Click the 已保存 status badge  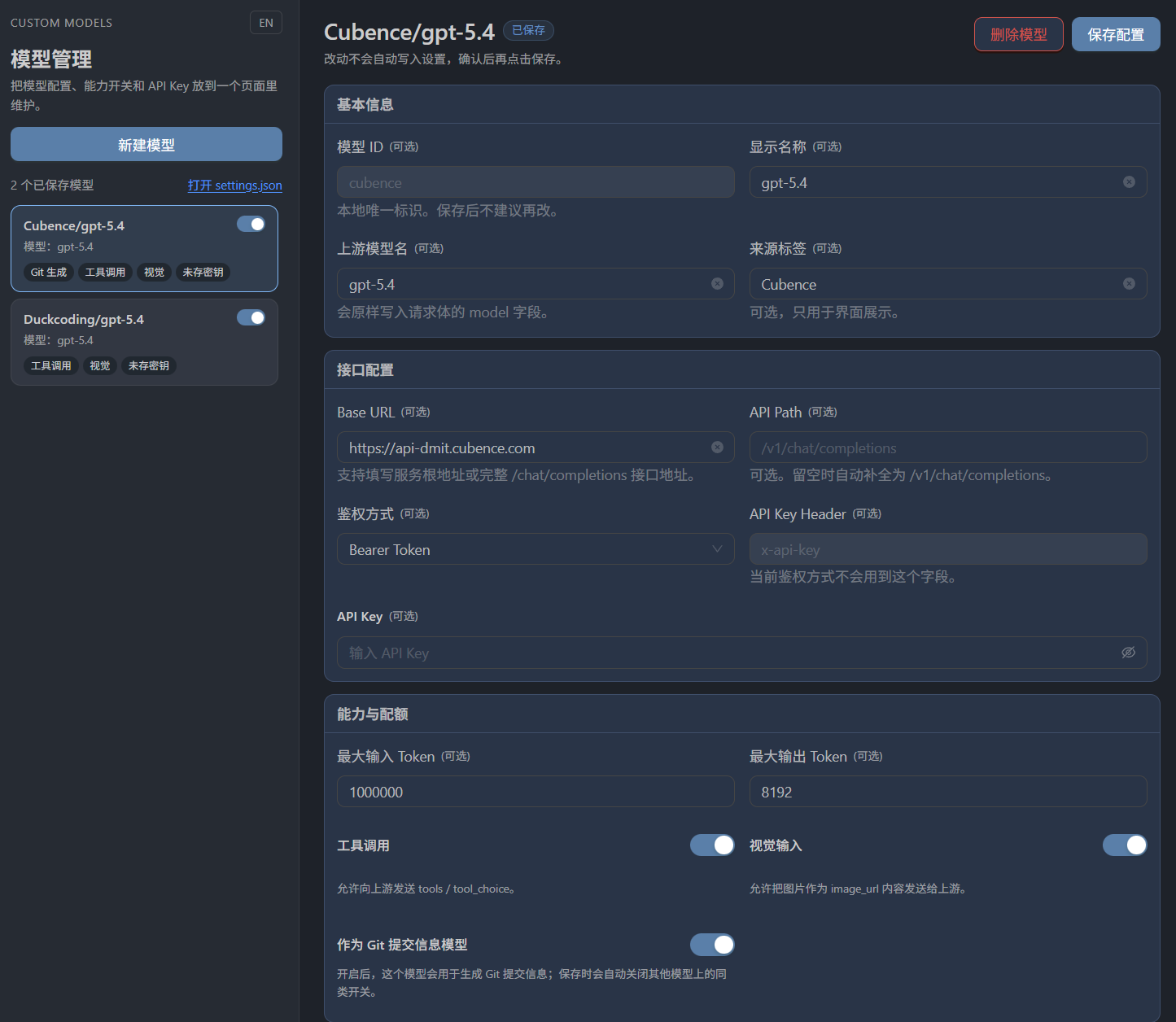tap(528, 30)
